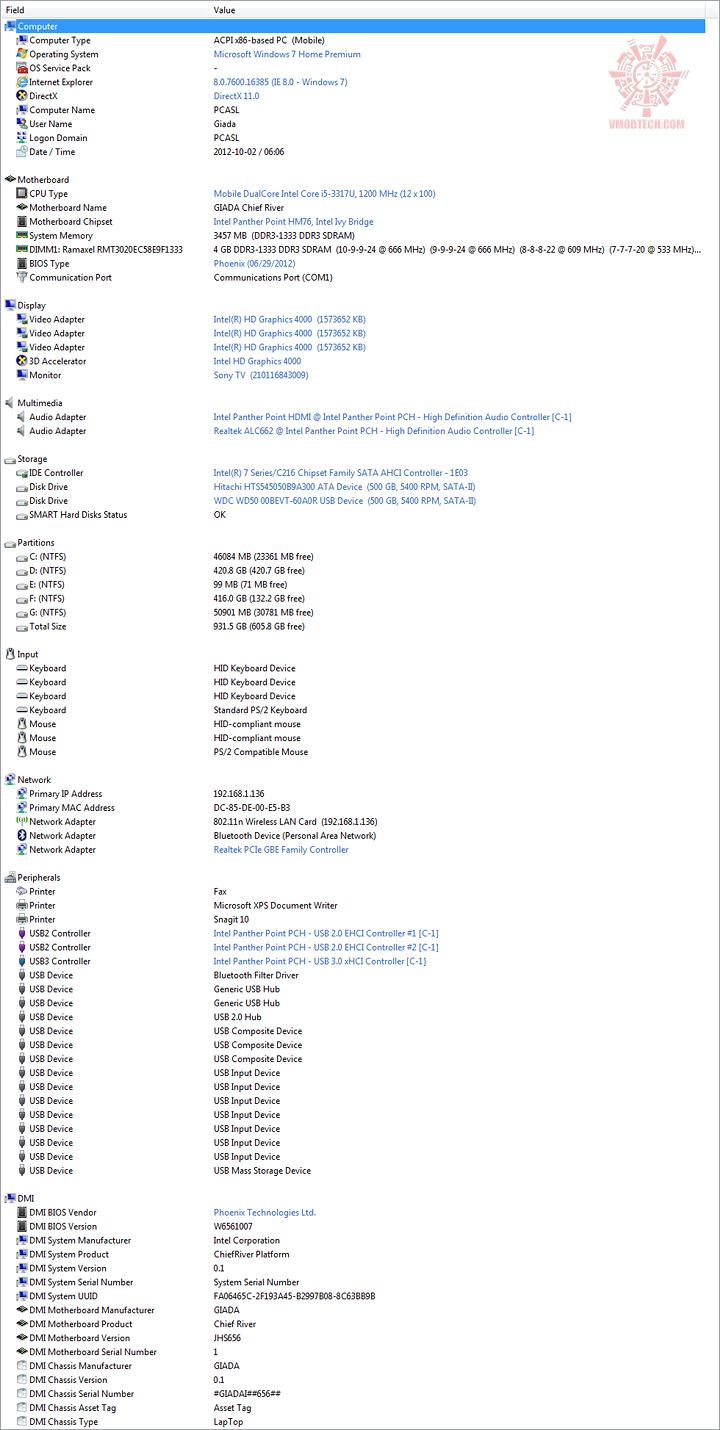Click the Primary MAC Address row icon

point(22,808)
